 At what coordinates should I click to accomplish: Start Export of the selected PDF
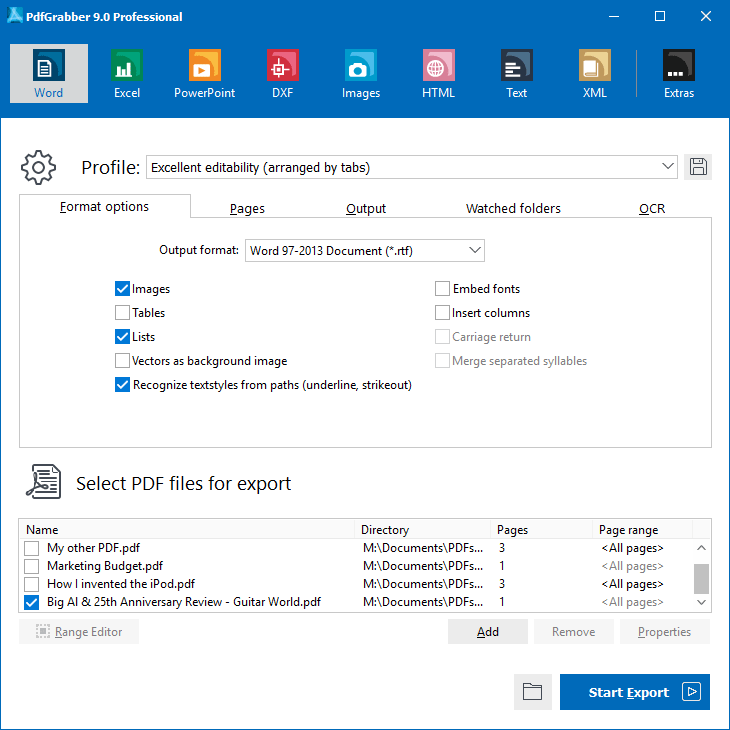[635, 692]
